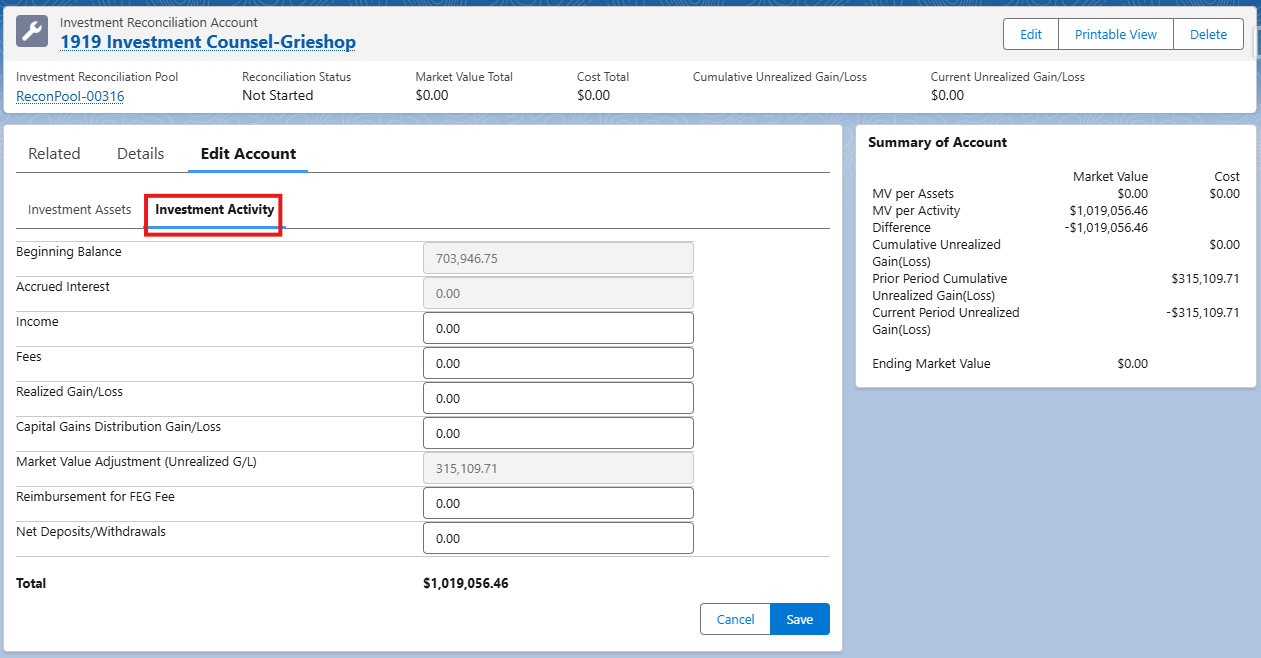Click the Reimbursement for FEG Fee field

558,503
